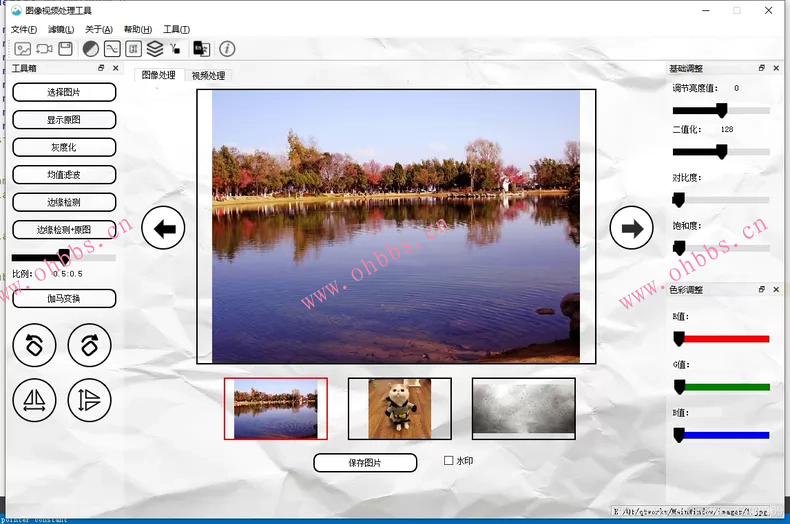
Task: Select the cat photo thumbnail
Action: point(399,408)
